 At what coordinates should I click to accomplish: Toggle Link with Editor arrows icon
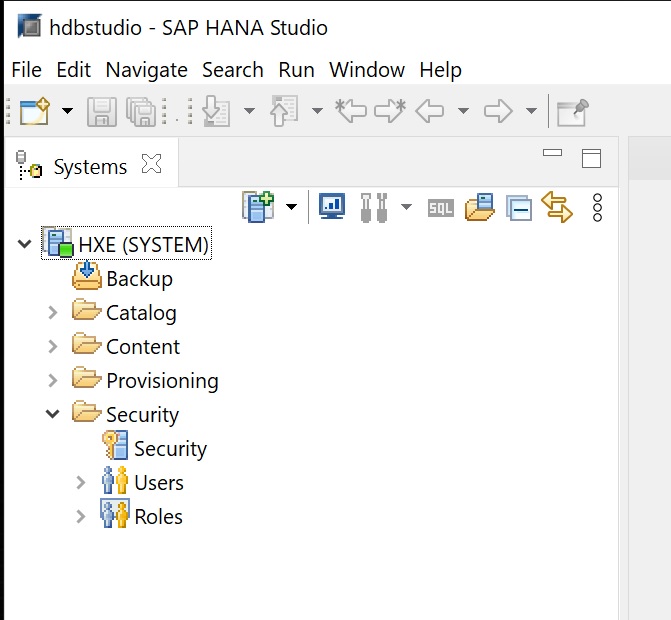pyautogui.click(x=557, y=207)
